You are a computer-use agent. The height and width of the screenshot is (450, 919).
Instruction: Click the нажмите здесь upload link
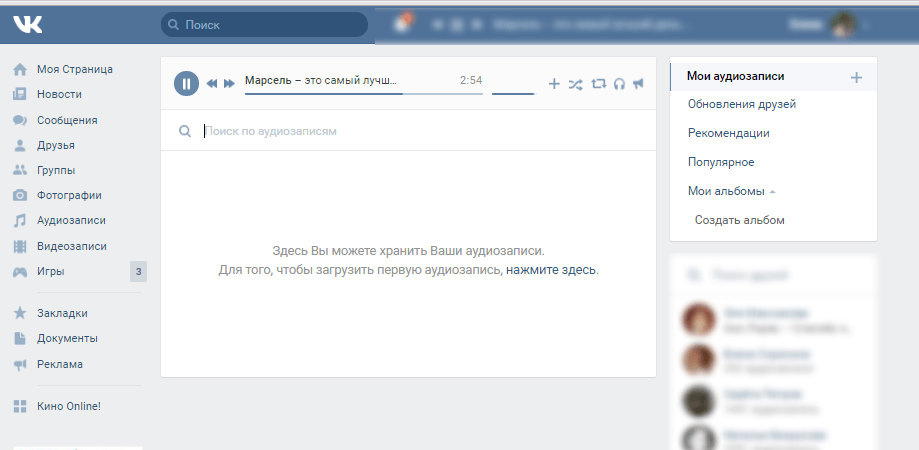point(551,270)
